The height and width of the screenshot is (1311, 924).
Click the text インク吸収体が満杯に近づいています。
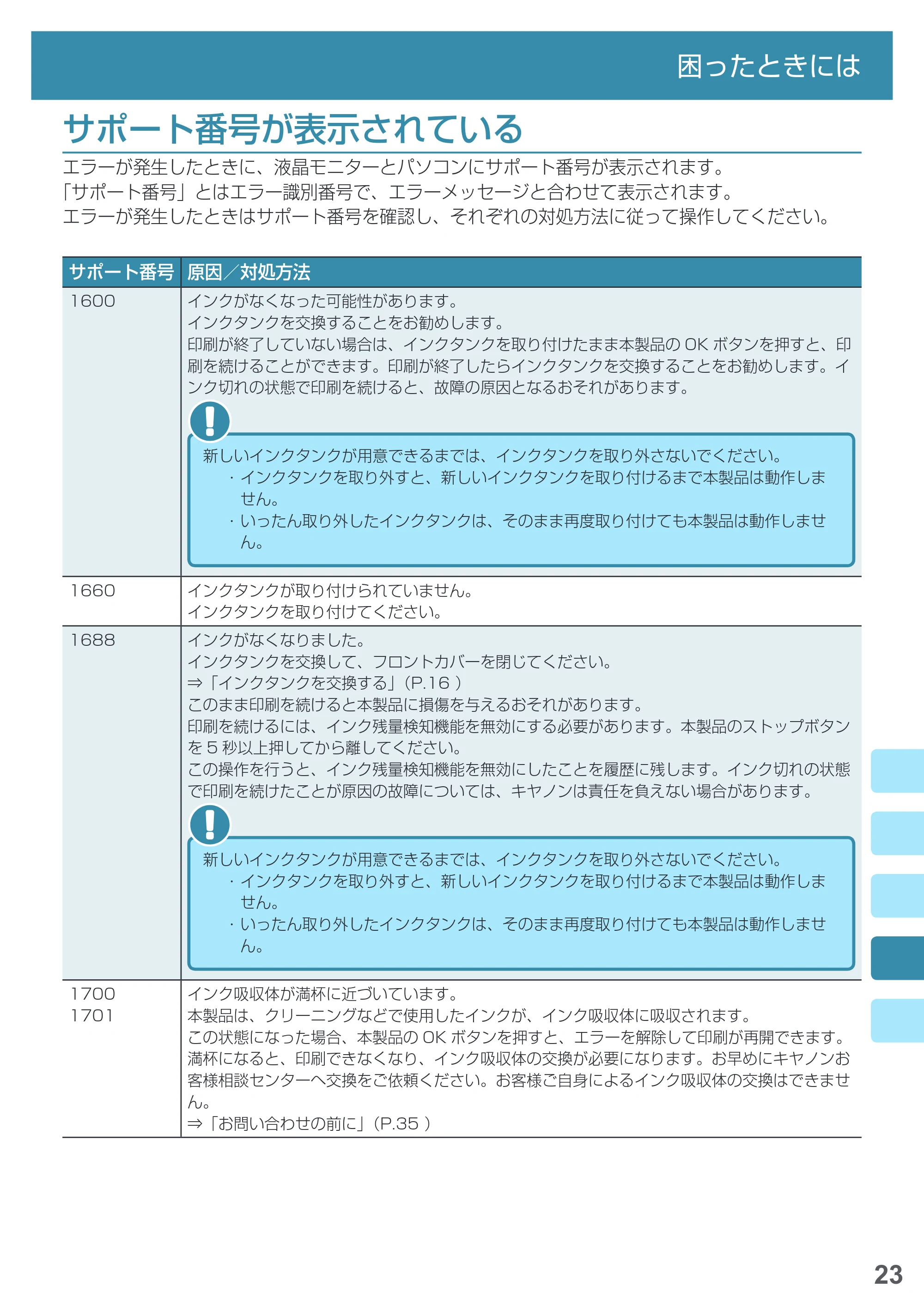click(x=323, y=994)
